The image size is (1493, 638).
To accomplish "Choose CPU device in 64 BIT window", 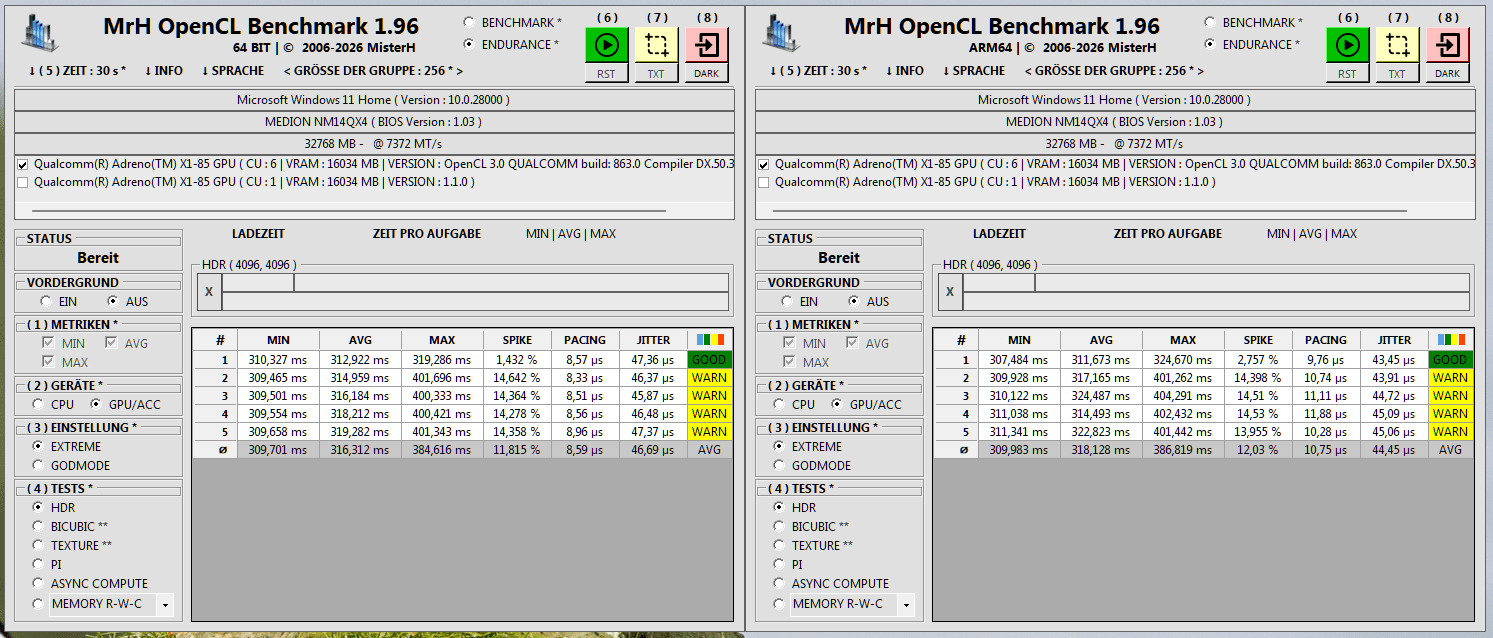I will 38,405.
